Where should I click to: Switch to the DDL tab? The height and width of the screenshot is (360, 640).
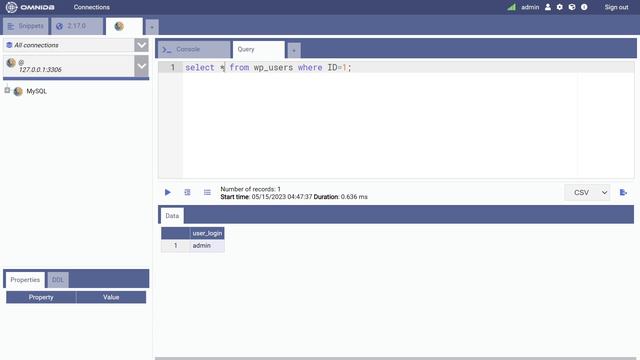pos(58,280)
